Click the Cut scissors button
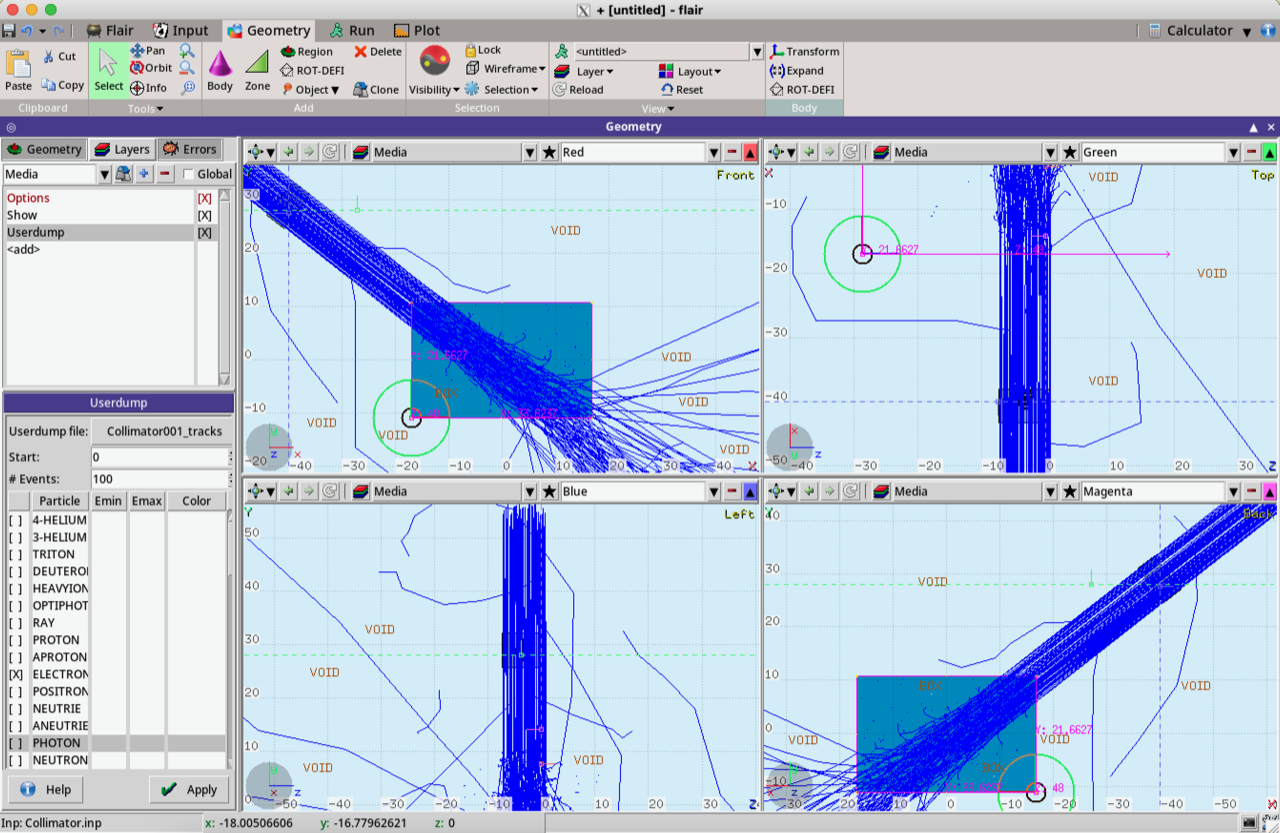The width and height of the screenshot is (1280, 833). (x=59, y=57)
